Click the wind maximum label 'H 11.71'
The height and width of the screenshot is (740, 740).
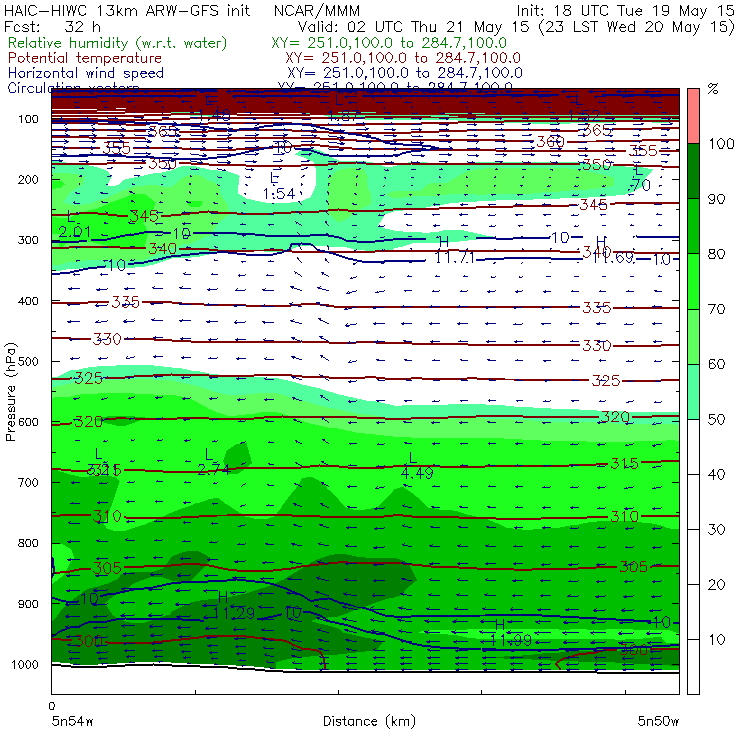tap(454, 250)
